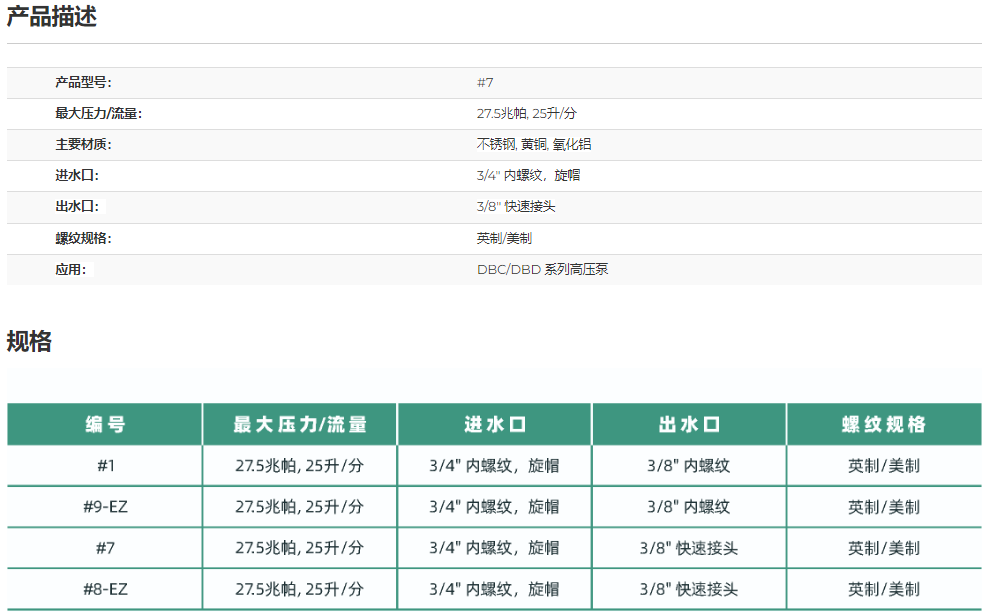This screenshot has width=984, height=612.
Task: Click the 进水口 green table header
Action: 494,424
